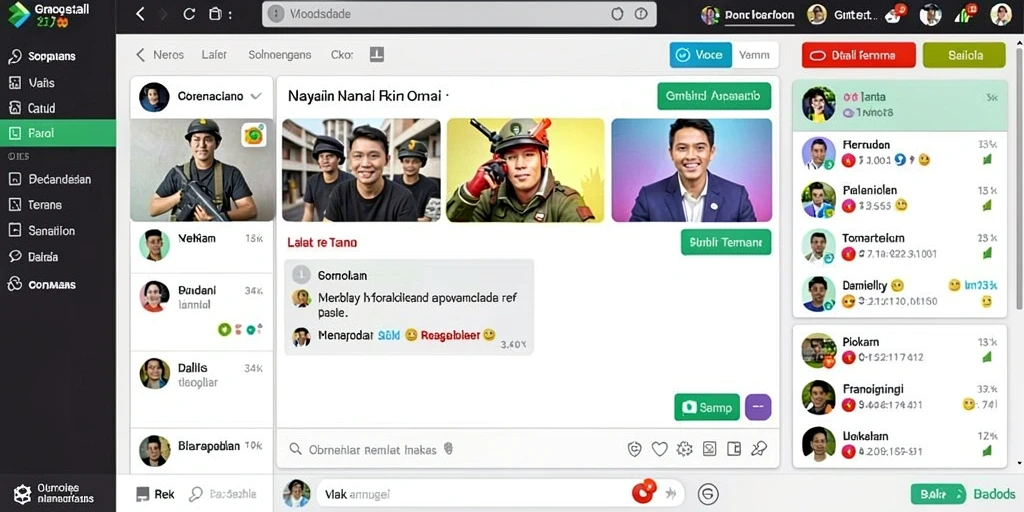Click the panel layout icon in message toolbar
Image resolution: width=1024 pixels, height=512 pixels.
(734, 449)
